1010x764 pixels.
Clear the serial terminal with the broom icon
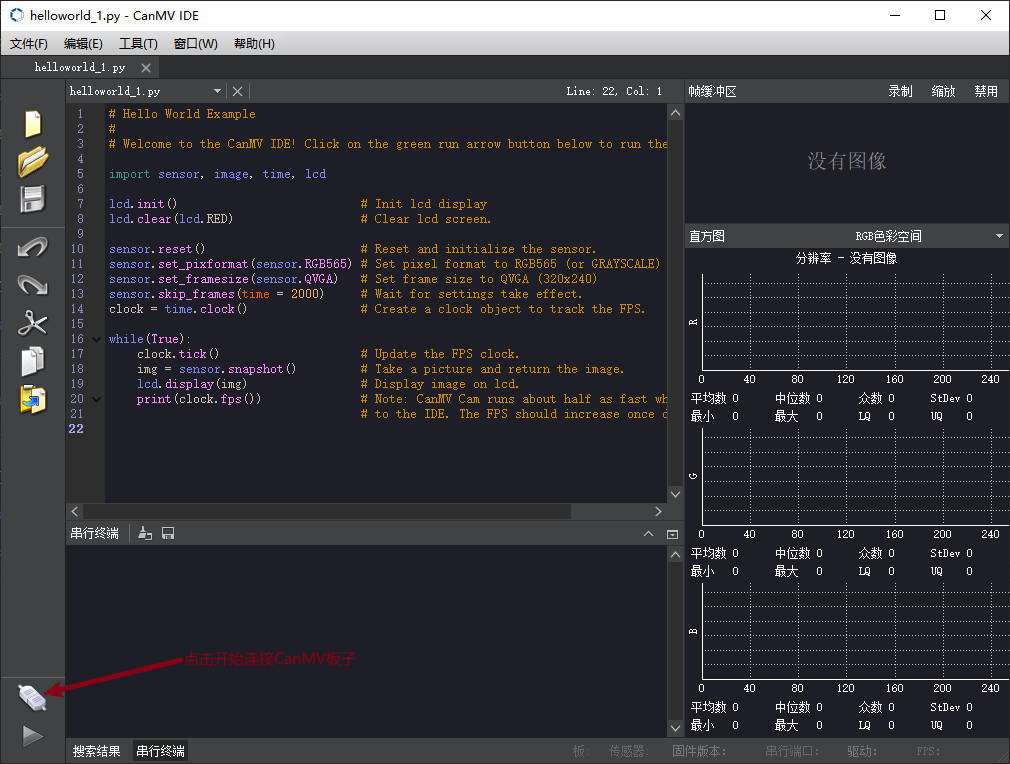click(x=145, y=533)
